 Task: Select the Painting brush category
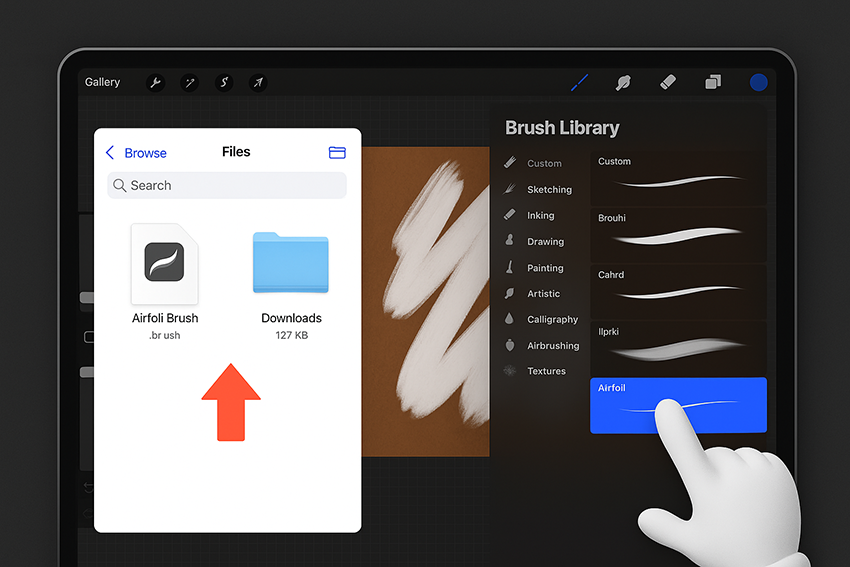click(545, 268)
